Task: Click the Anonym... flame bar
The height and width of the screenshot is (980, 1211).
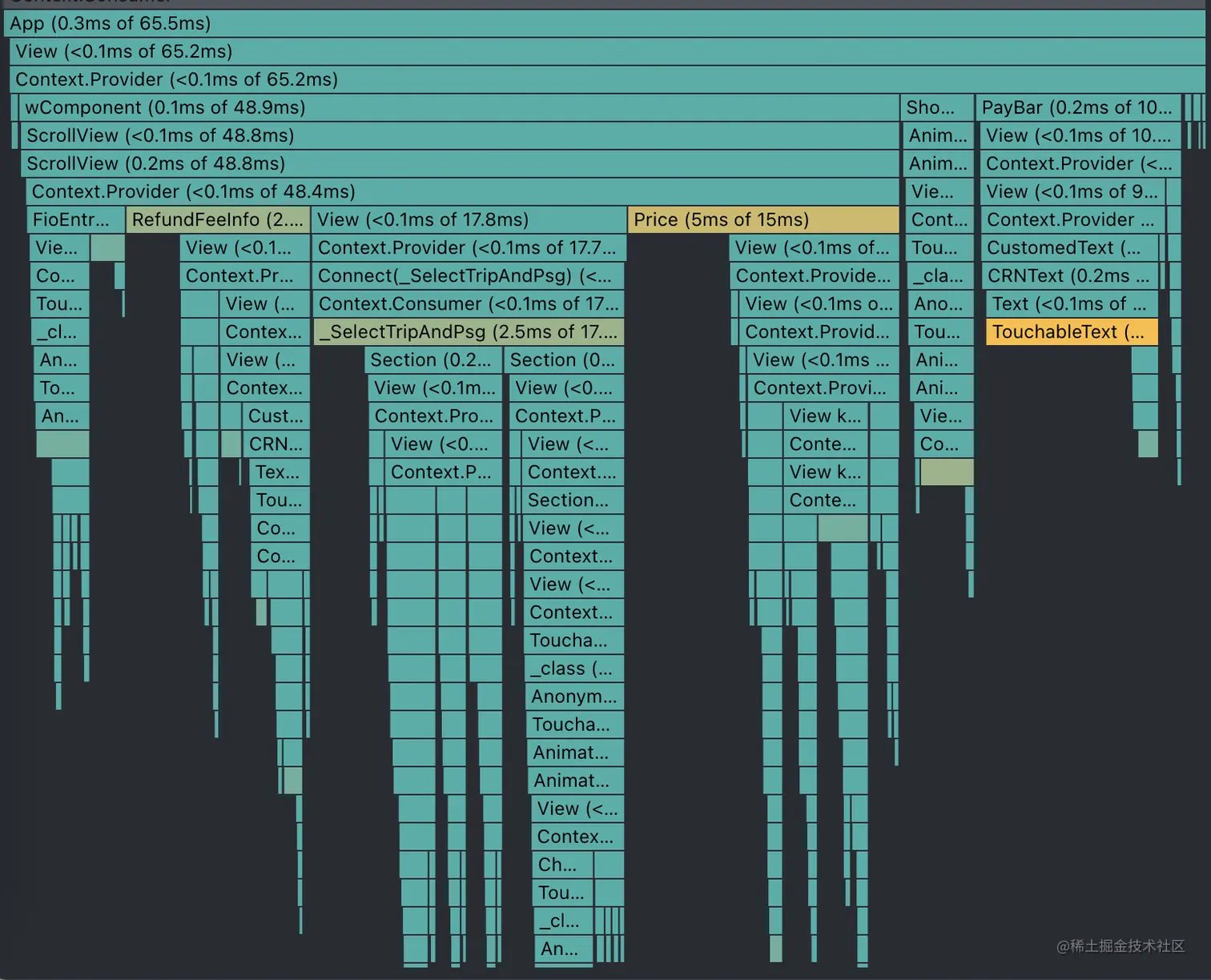Action: pos(573,696)
